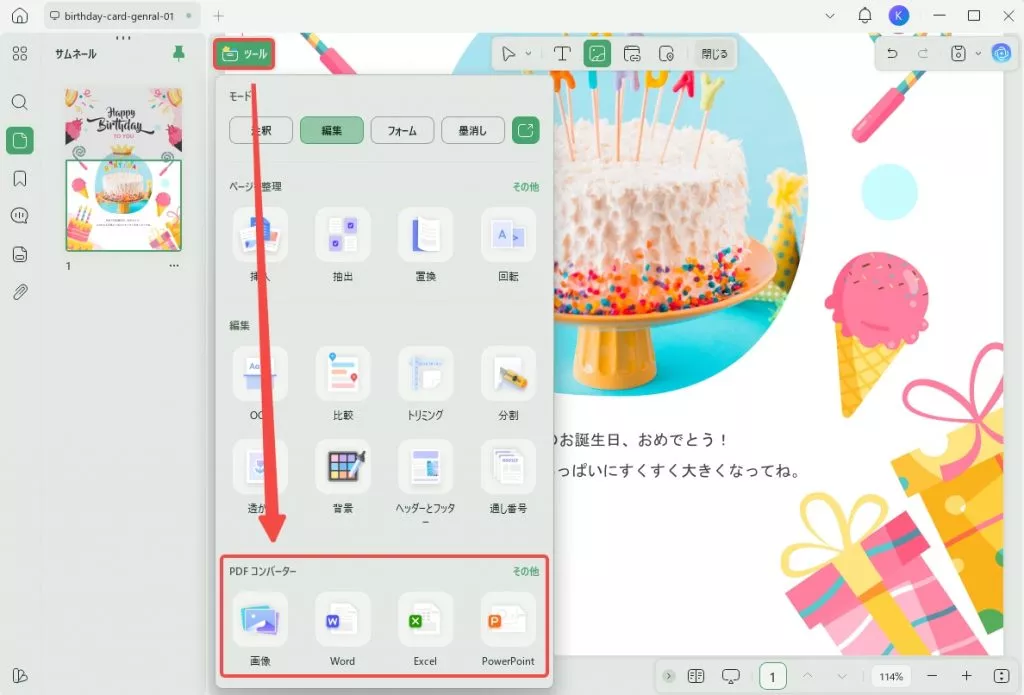Viewport: 1024px width, 695px height.
Task: Show the bookmarks panel
Action: pos(20,178)
